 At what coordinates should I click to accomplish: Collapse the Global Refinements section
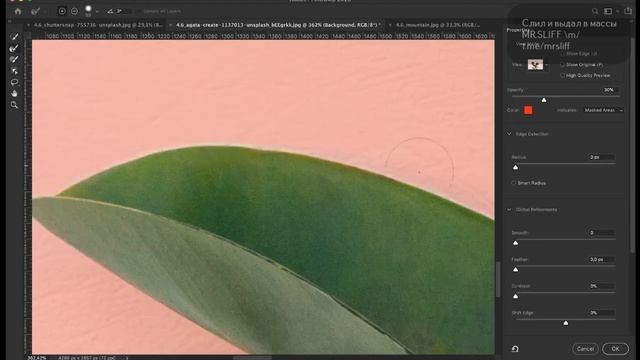[x=509, y=209]
